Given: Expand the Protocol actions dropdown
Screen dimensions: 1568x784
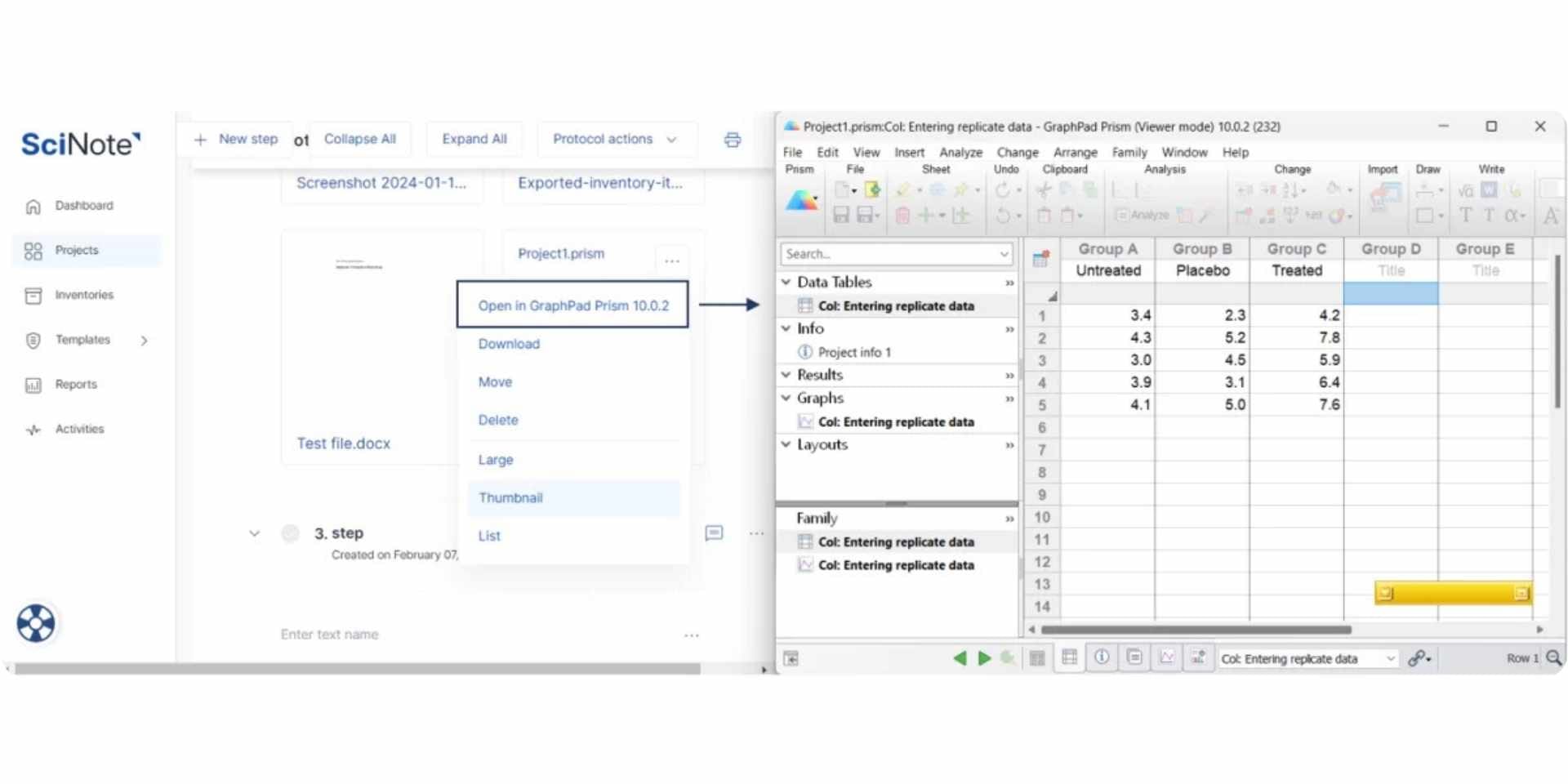Looking at the screenshot, I should pos(617,139).
